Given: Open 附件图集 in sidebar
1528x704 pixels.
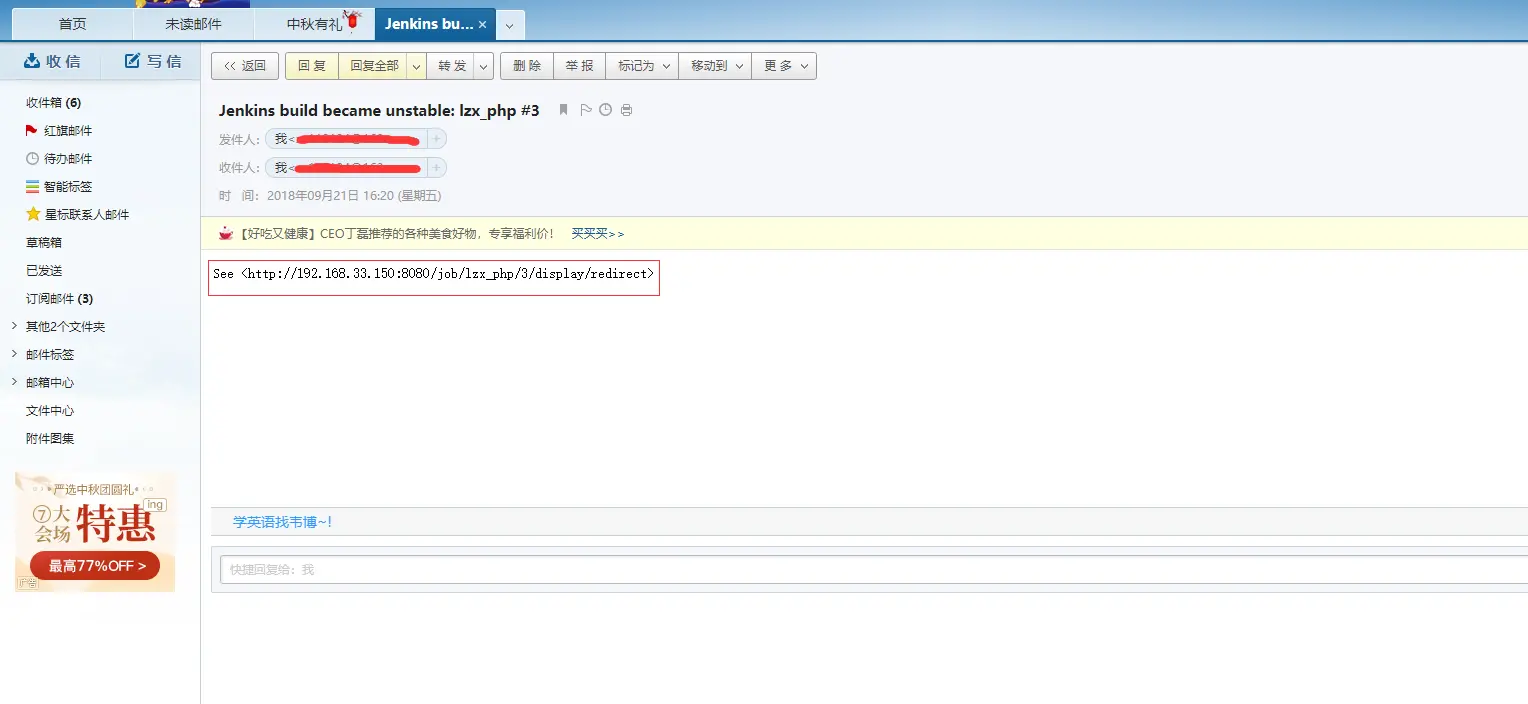Looking at the screenshot, I should tap(50, 438).
